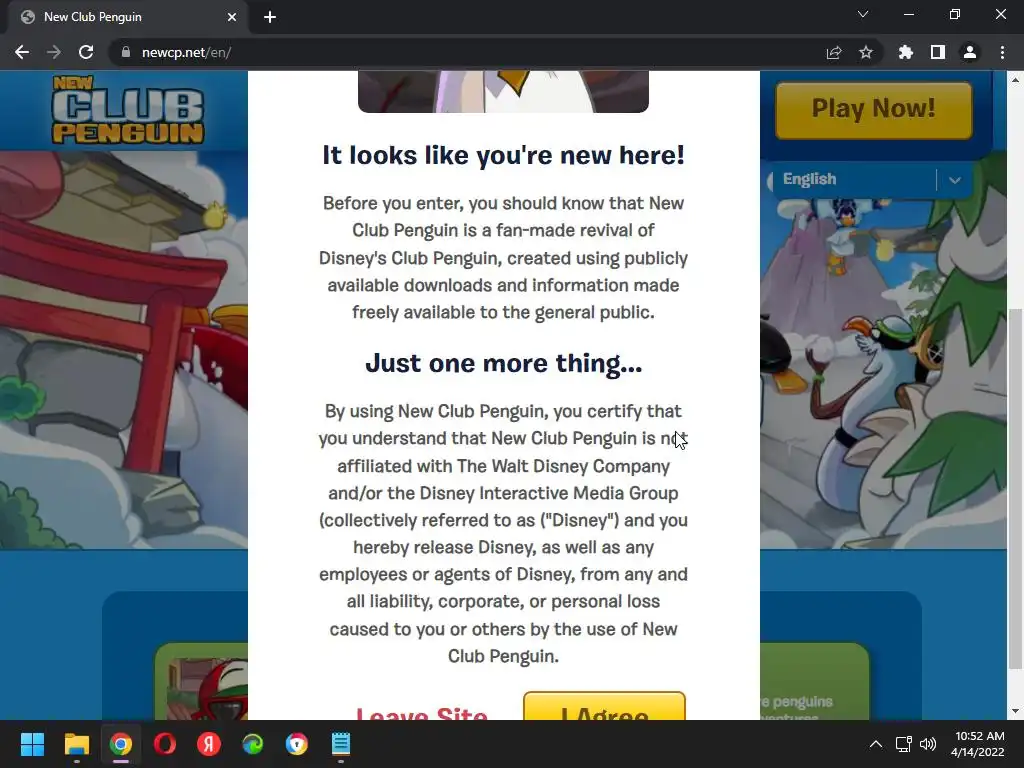Click the Leave Site link

(421, 712)
